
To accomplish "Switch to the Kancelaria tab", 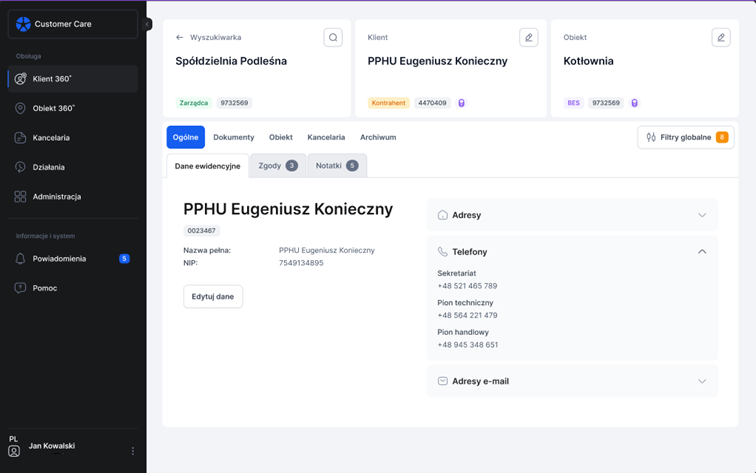I will 326,137.
